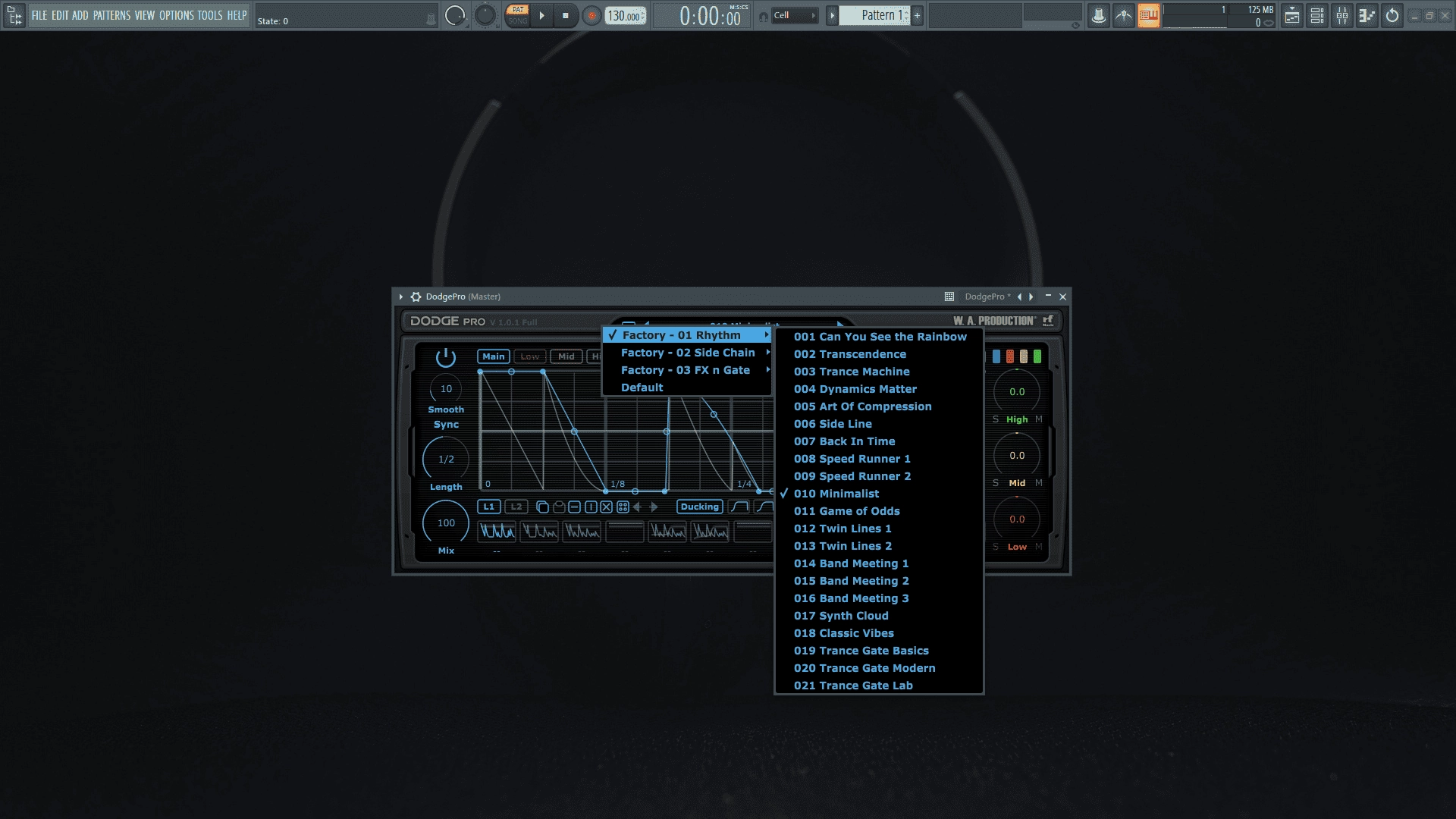Stop playback with the transport stop button
This screenshot has width=1456, height=819.
[x=566, y=15]
